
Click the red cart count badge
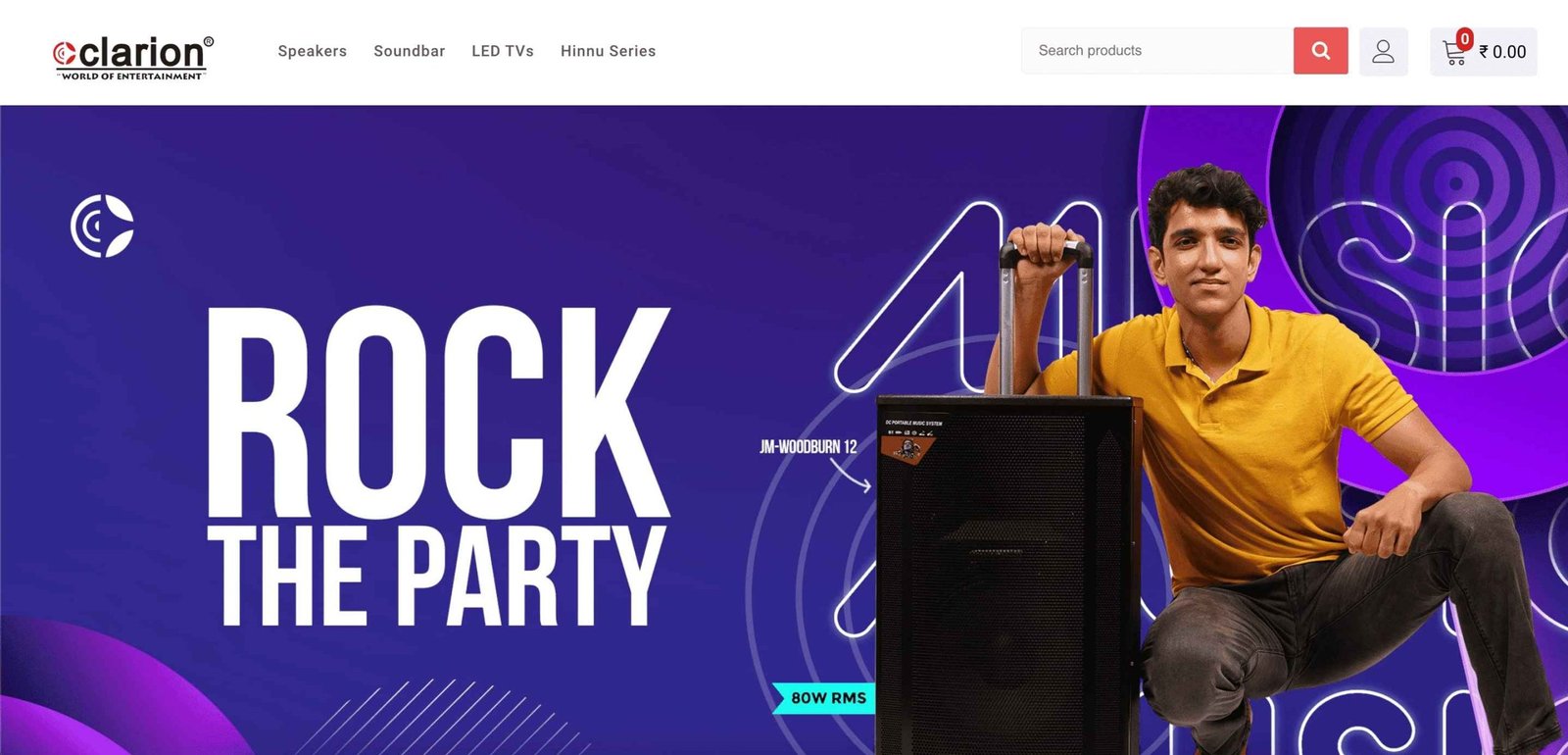pyautogui.click(x=1464, y=39)
